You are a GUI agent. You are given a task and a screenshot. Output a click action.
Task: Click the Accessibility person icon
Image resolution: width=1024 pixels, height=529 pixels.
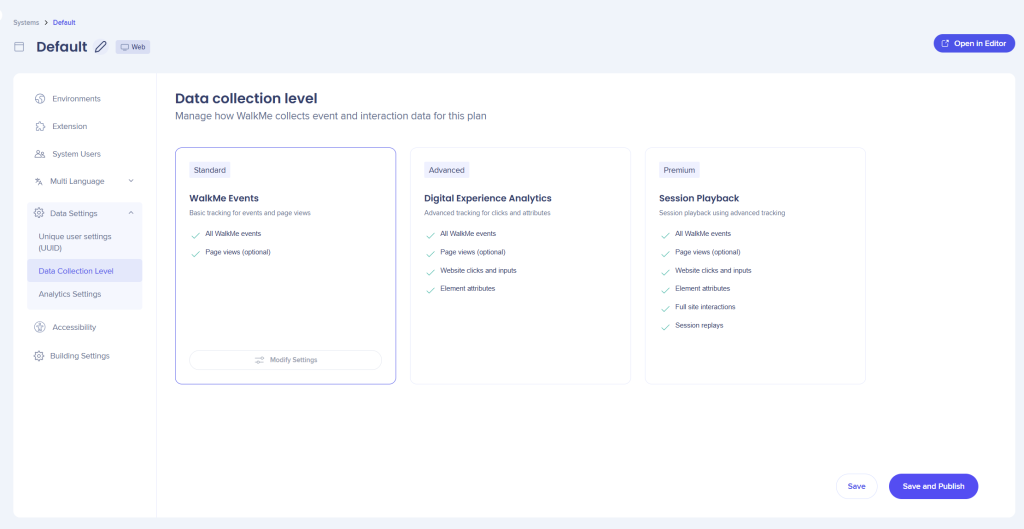click(39, 327)
